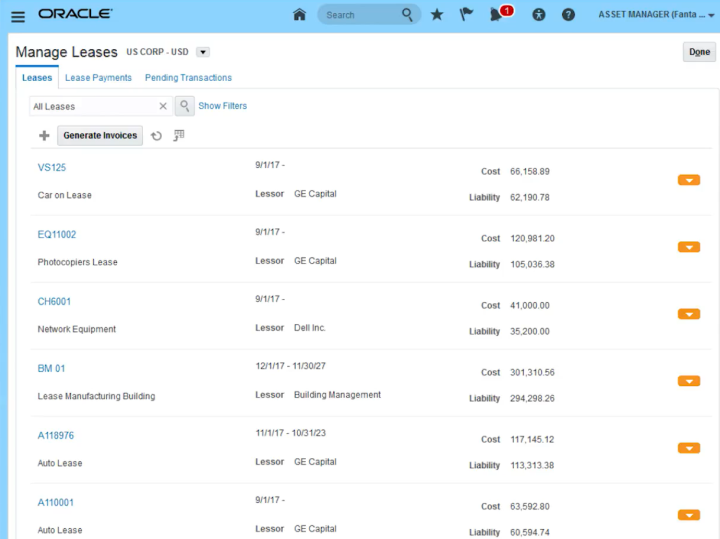The width and height of the screenshot is (720, 539).
Task: Go to the Home icon
Action: 299,15
